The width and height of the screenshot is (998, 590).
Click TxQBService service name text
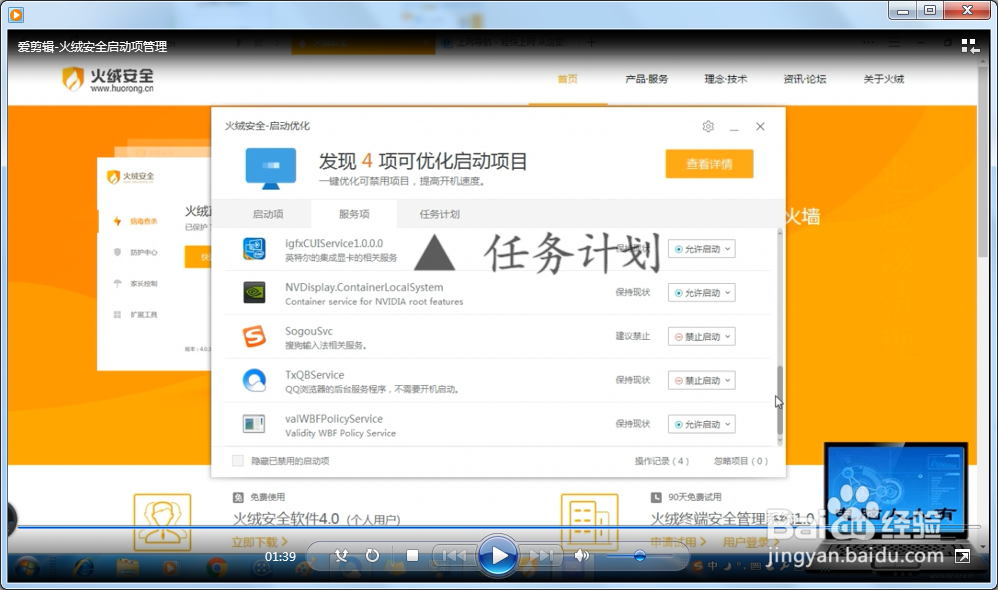tap(314, 375)
